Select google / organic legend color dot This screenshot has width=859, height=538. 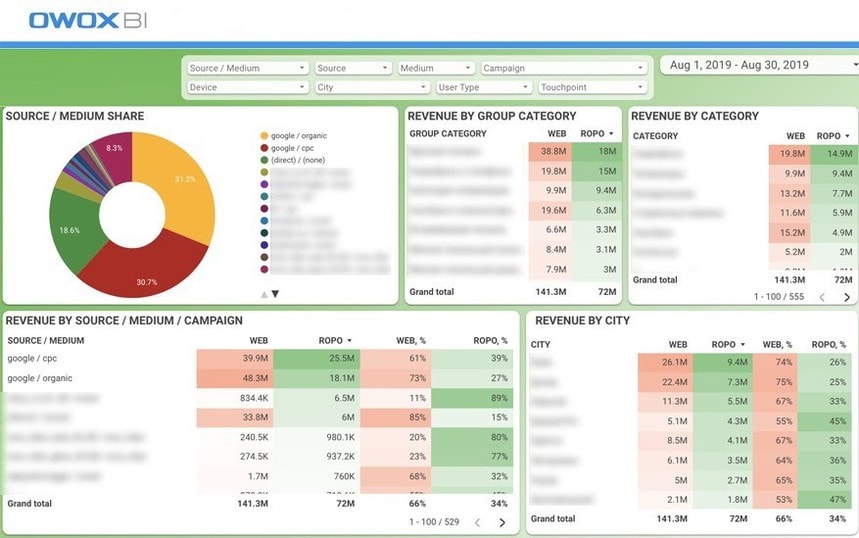tap(264, 135)
